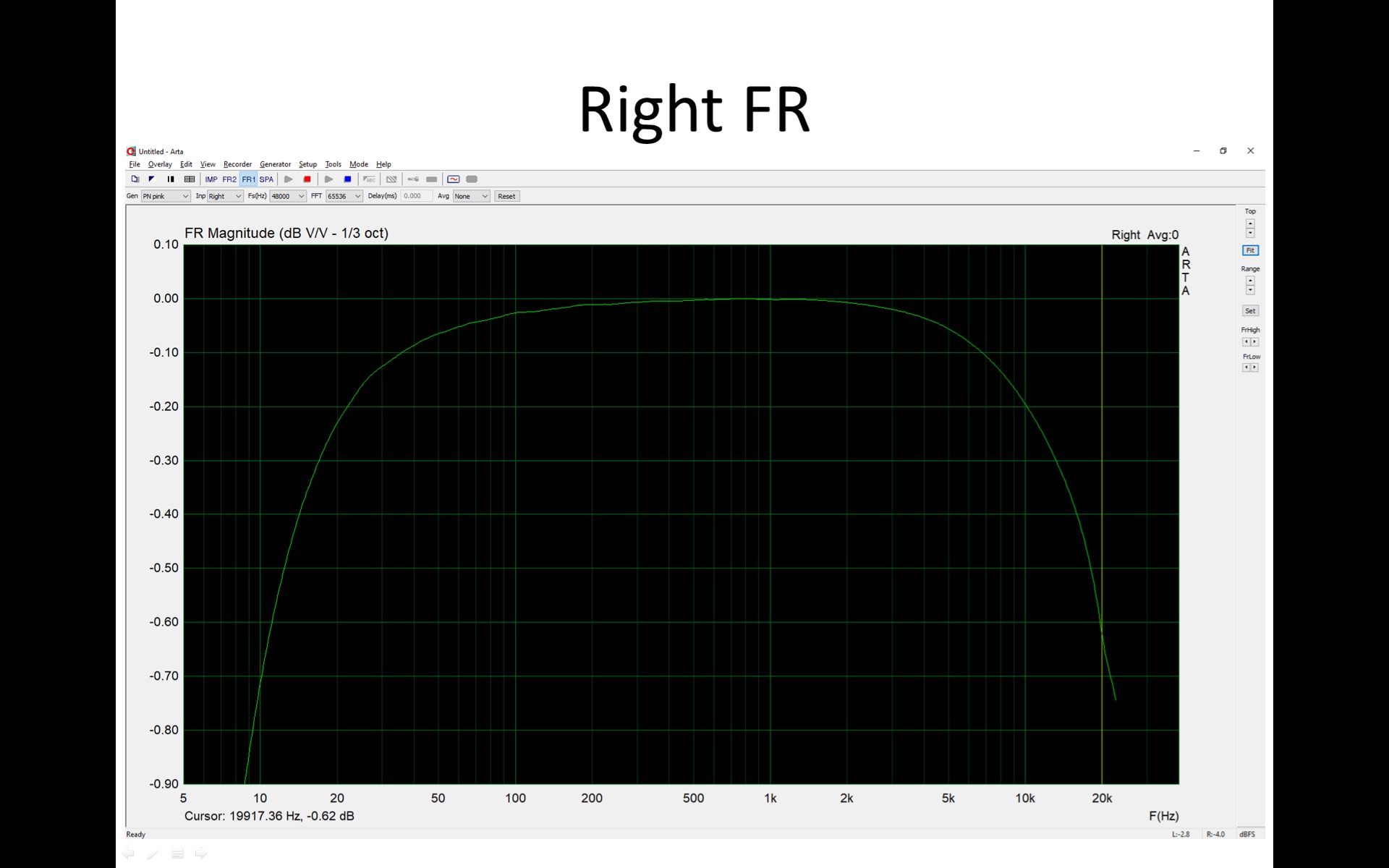Open the Recorder menu
The height and width of the screenshot is (868, 1389).
(237, 164)
